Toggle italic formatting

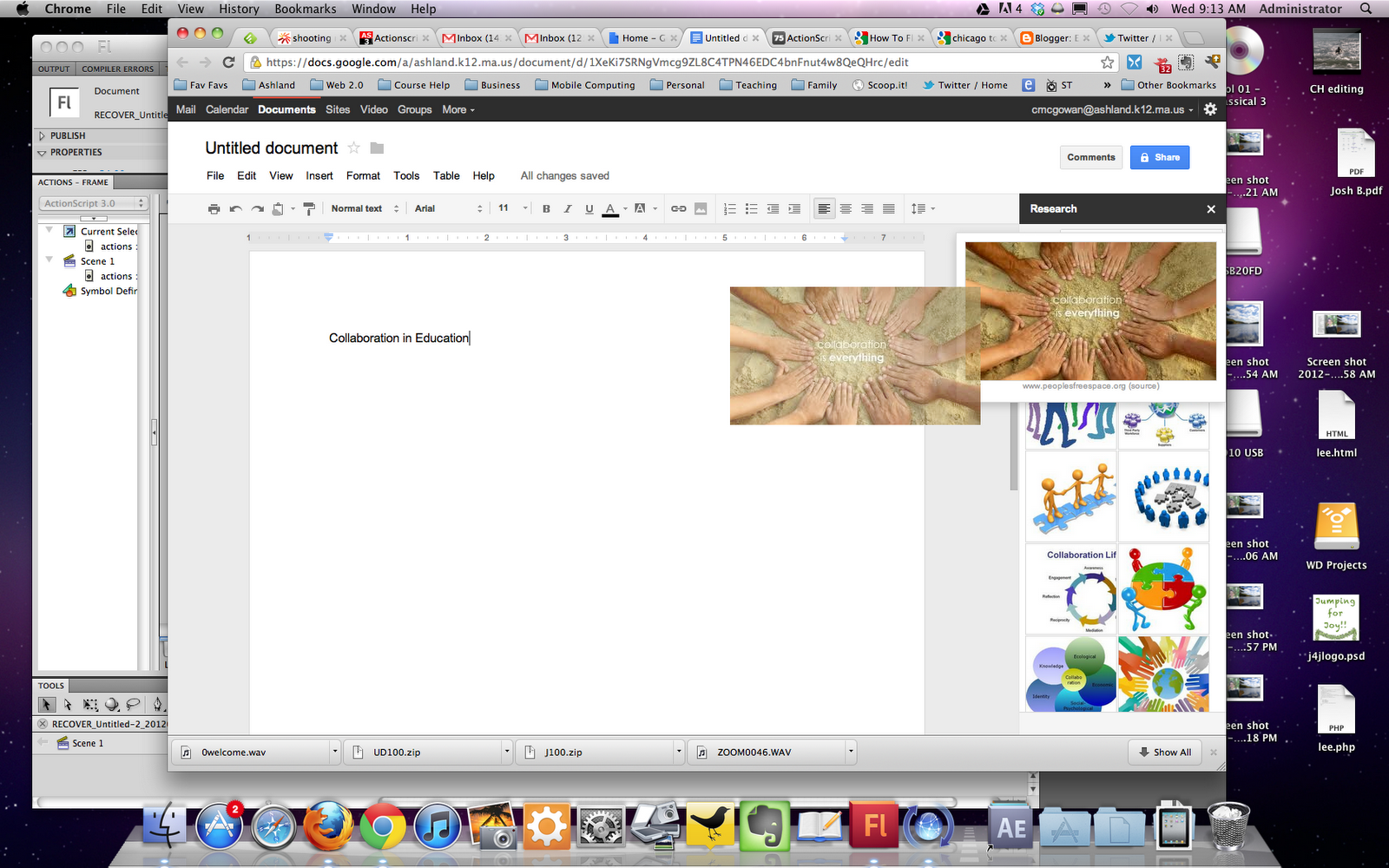[x=568, y=208]
